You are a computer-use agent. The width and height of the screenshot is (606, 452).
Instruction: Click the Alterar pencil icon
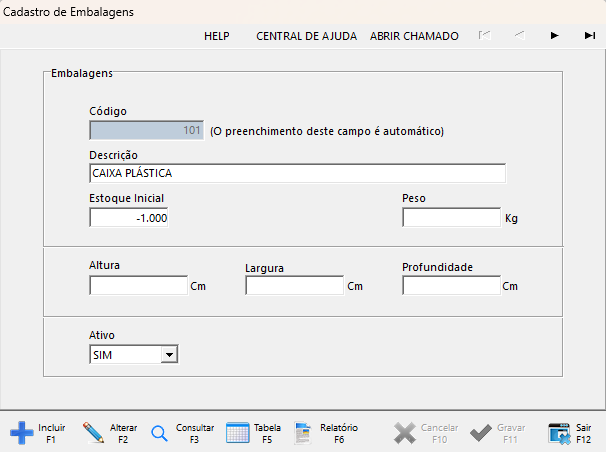pyautogui.click(x=94, y=433)
